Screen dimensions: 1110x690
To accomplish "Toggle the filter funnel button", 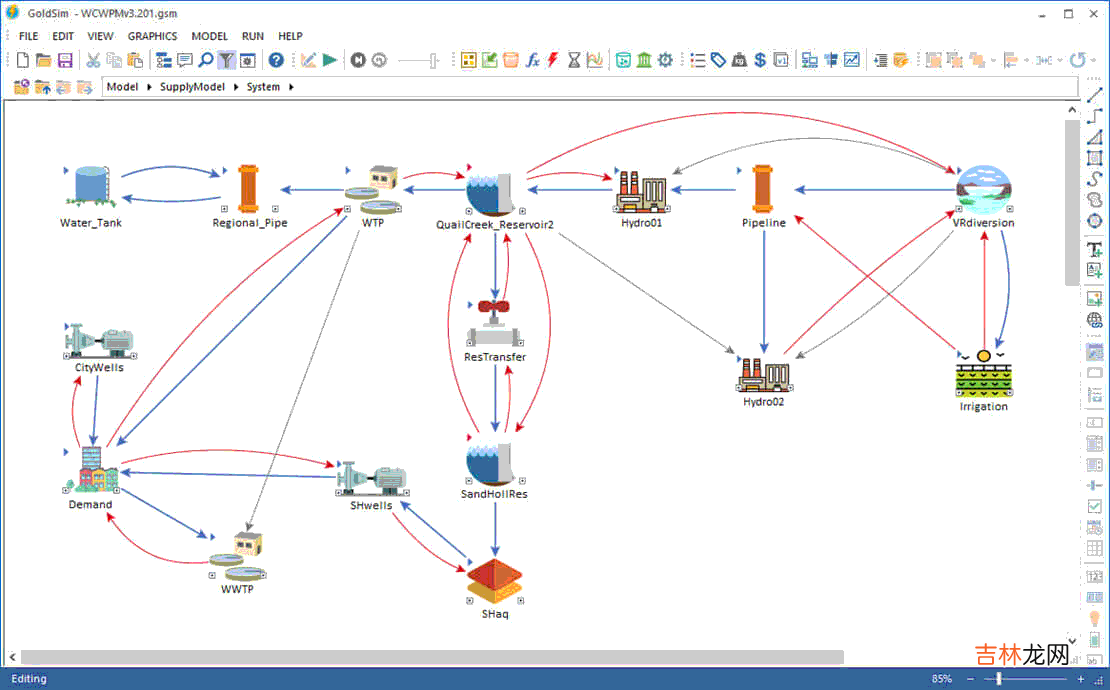I will (228, 60).
